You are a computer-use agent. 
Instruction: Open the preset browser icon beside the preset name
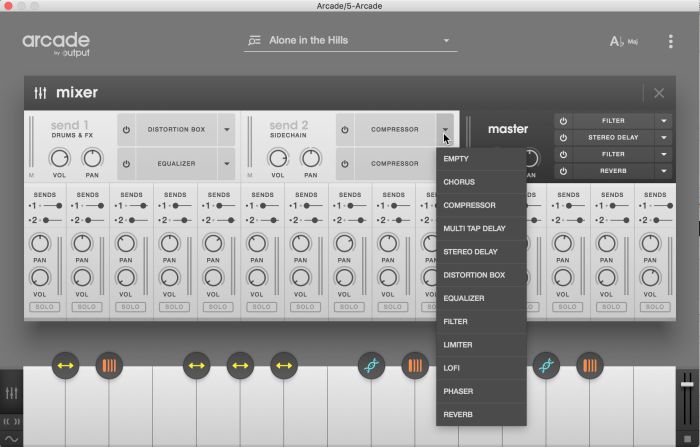point(254,41)
